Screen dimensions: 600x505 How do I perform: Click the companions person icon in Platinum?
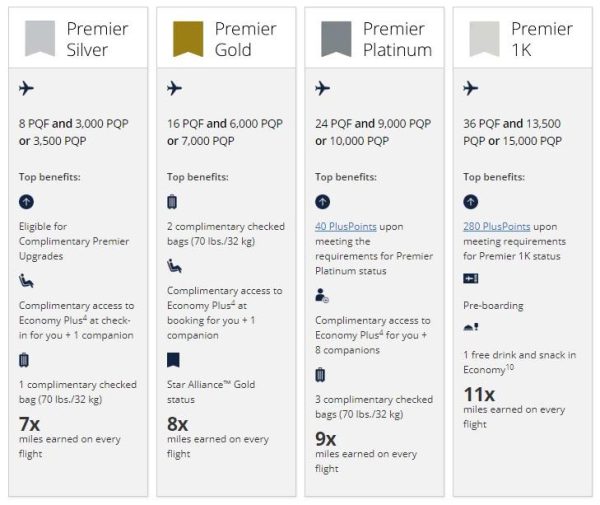click(x=323, y=296)
